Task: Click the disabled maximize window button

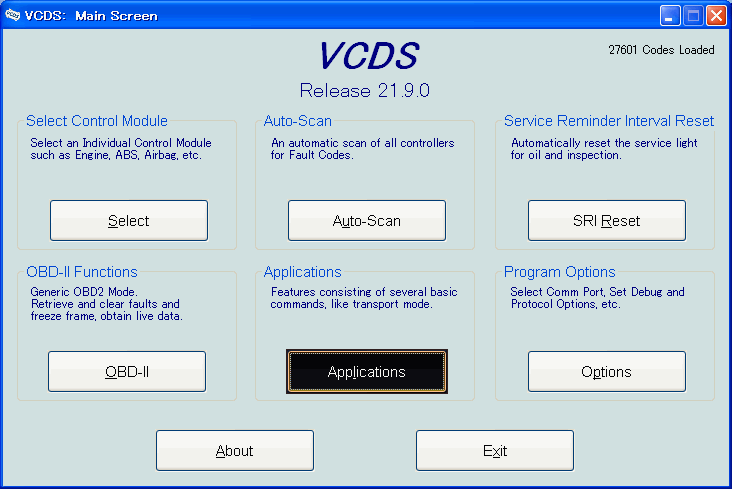Action: (693, 15)
